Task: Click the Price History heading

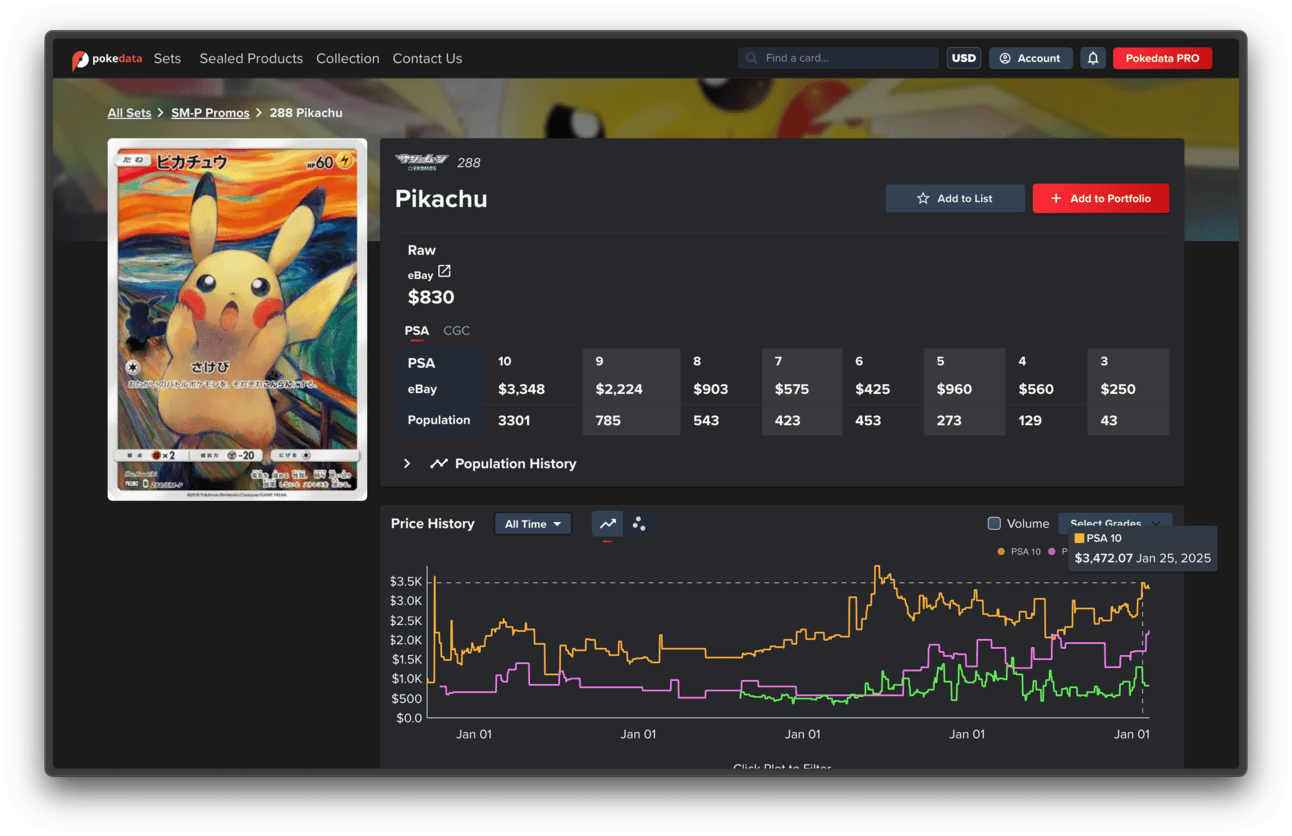Action: (x=432, y=524)
